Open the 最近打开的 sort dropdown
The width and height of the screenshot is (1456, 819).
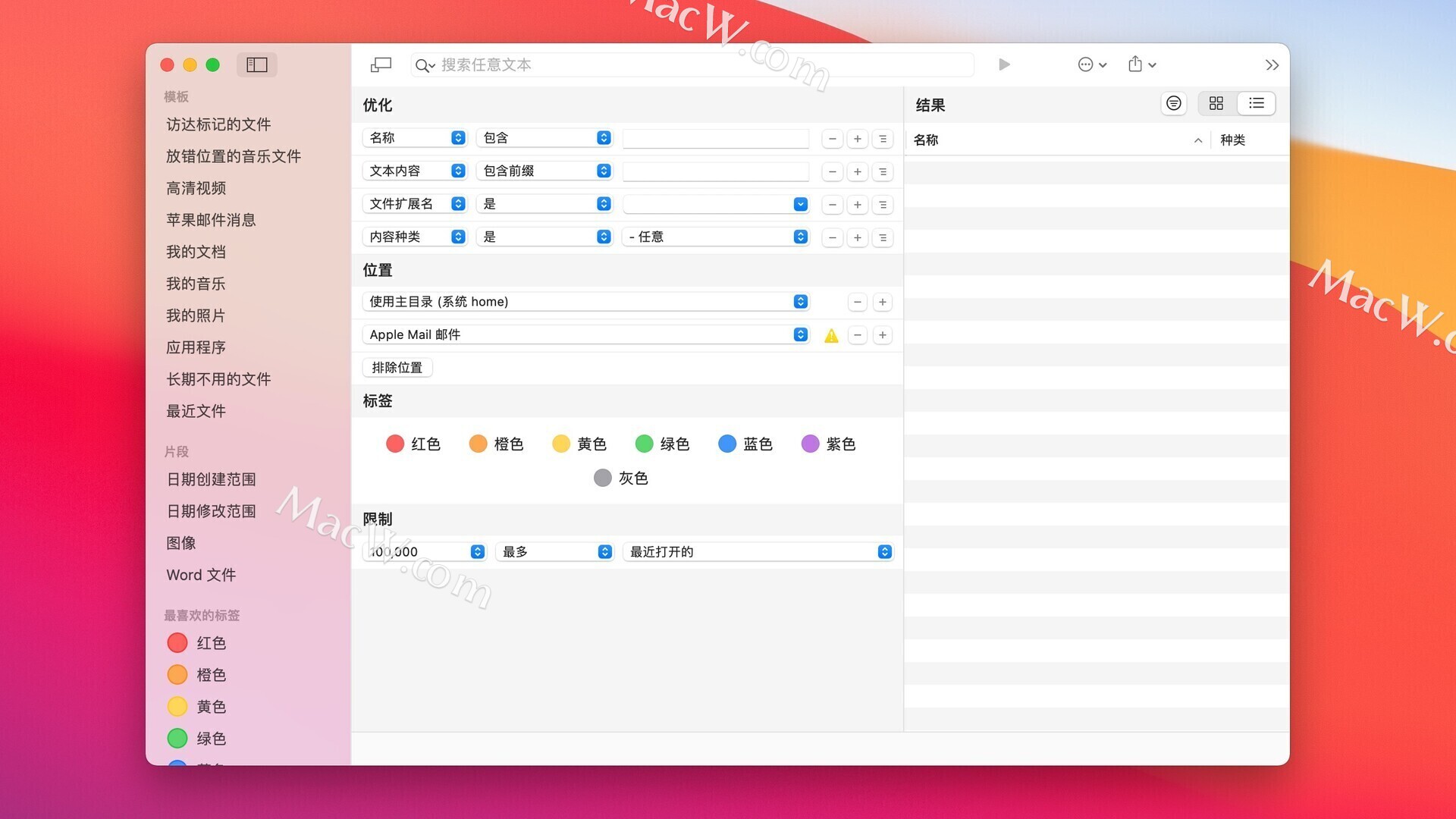coord(758,551)
